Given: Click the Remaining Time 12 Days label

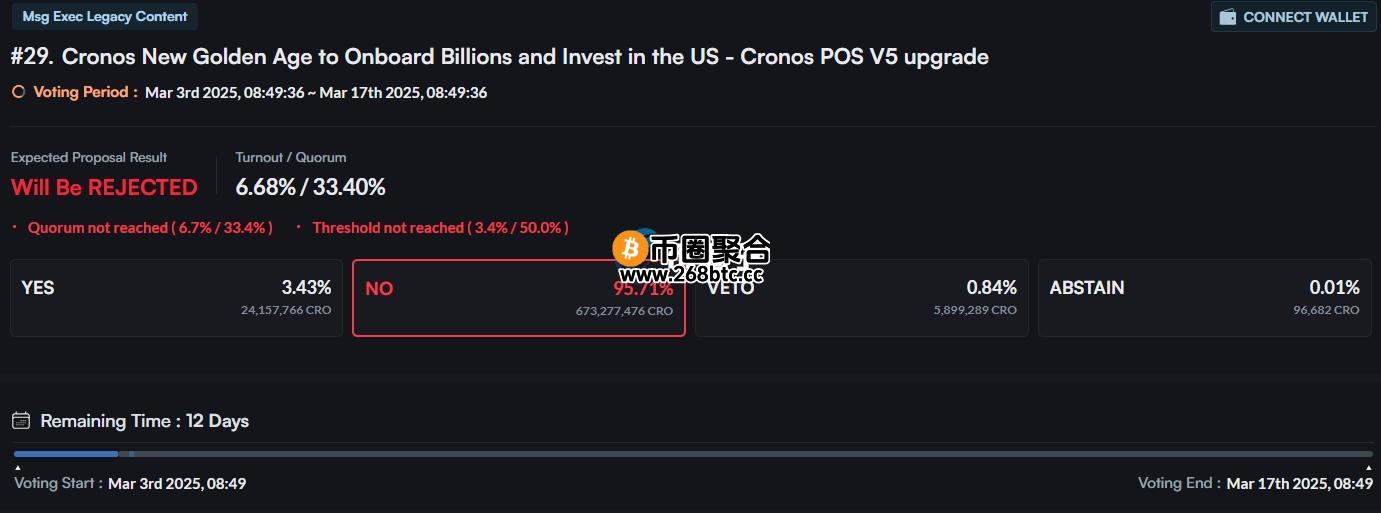Looking at the screenshot, I should click(x=144, y=421).
